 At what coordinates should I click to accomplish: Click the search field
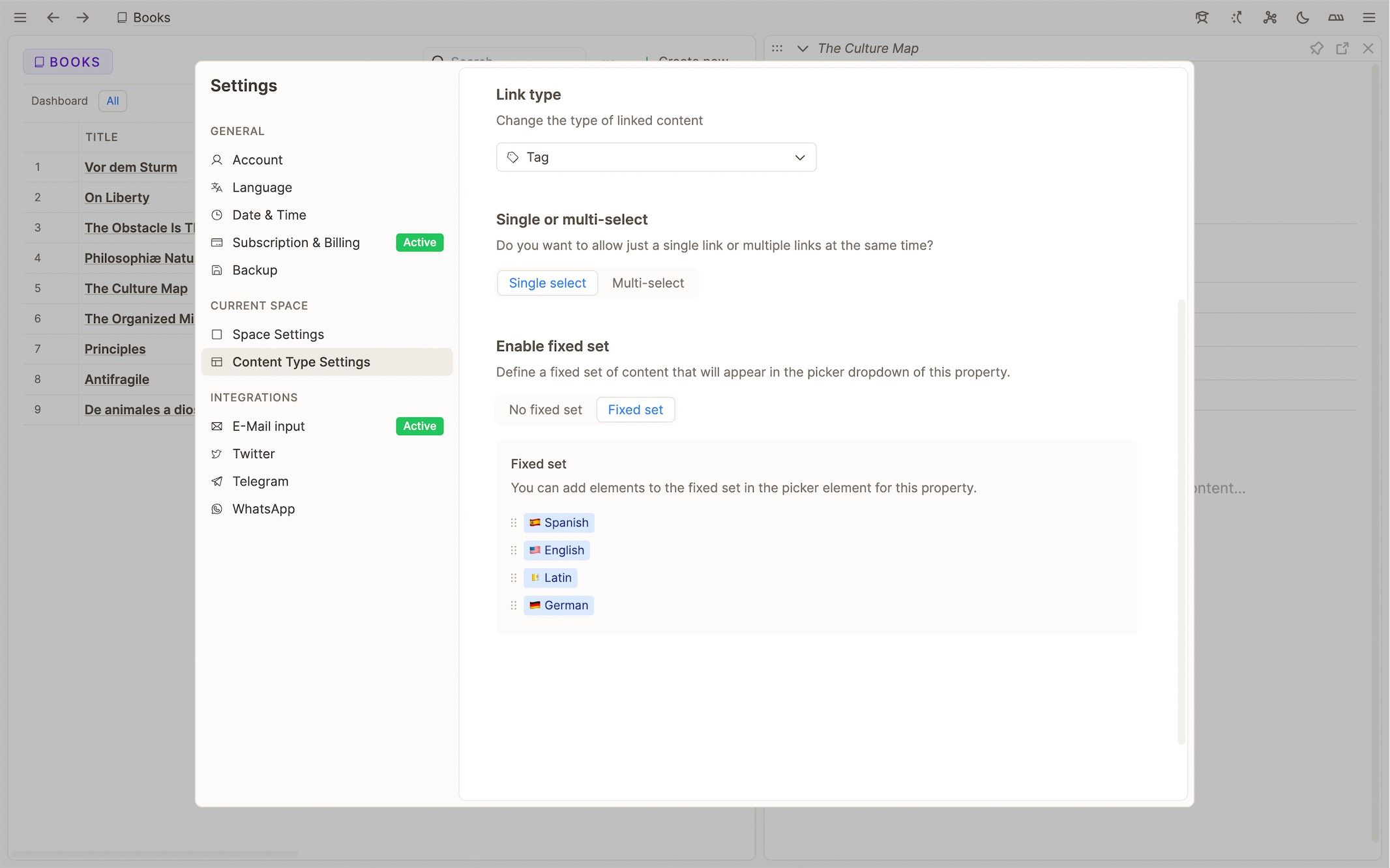coord(504,61)
